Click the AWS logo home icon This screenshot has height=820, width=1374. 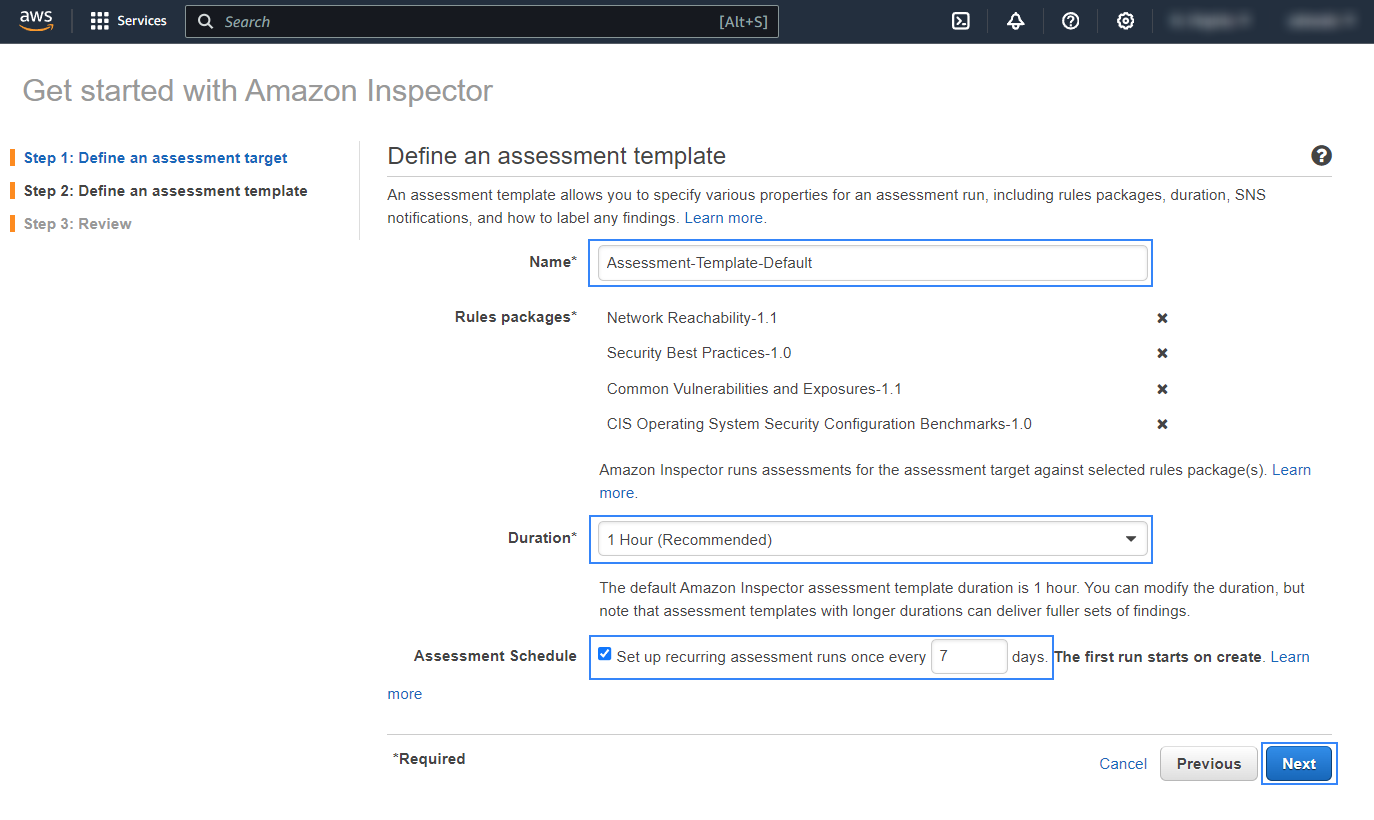36,21
